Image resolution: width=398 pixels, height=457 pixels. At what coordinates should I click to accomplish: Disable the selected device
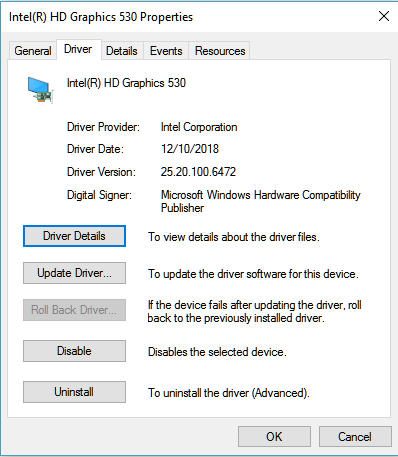pyautogui.click(x=74, y=351)
